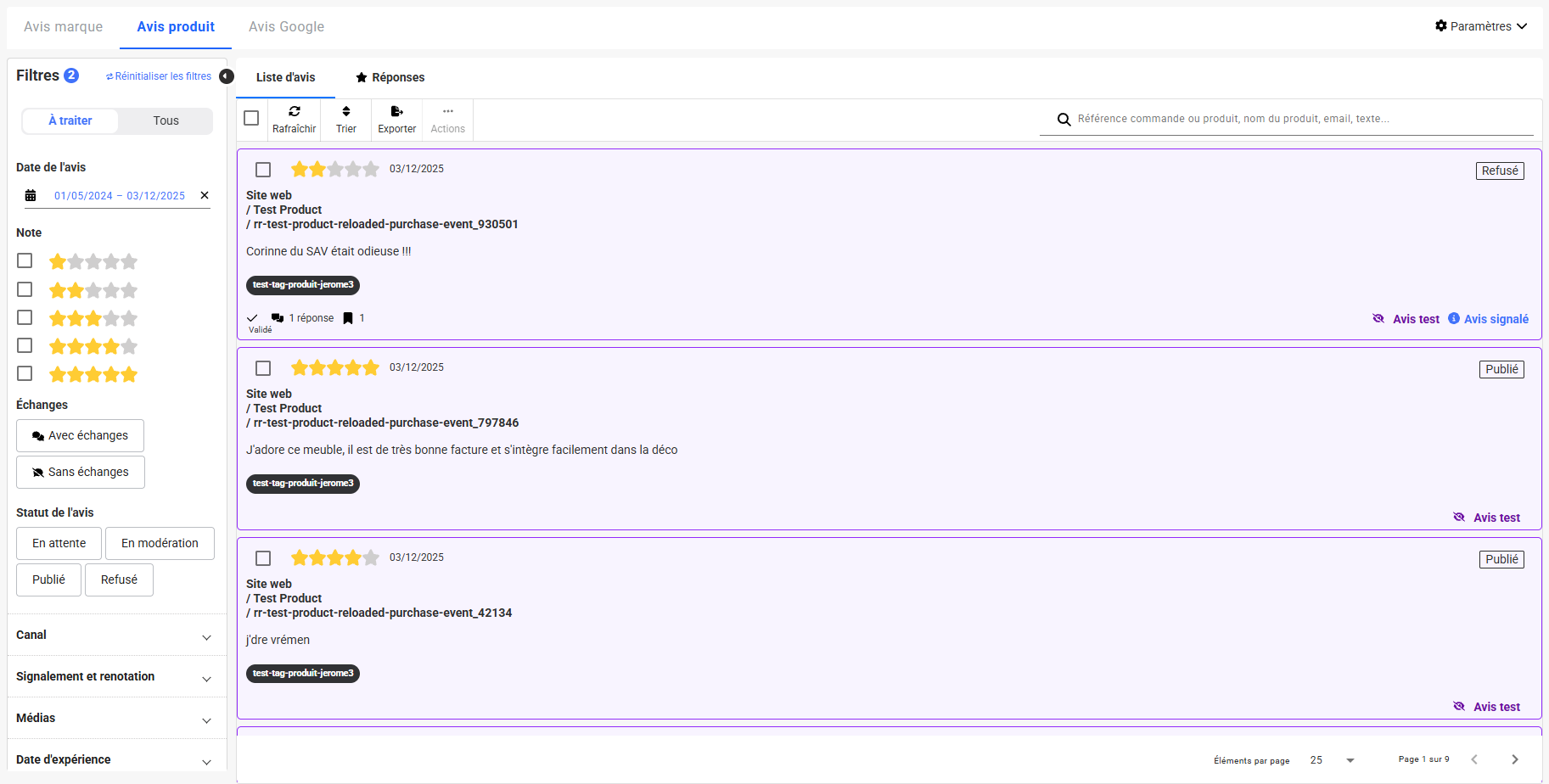This screenshot has width=1549, height=784.
Task: Clear the date range with X icon
Action: click(205, 195)
